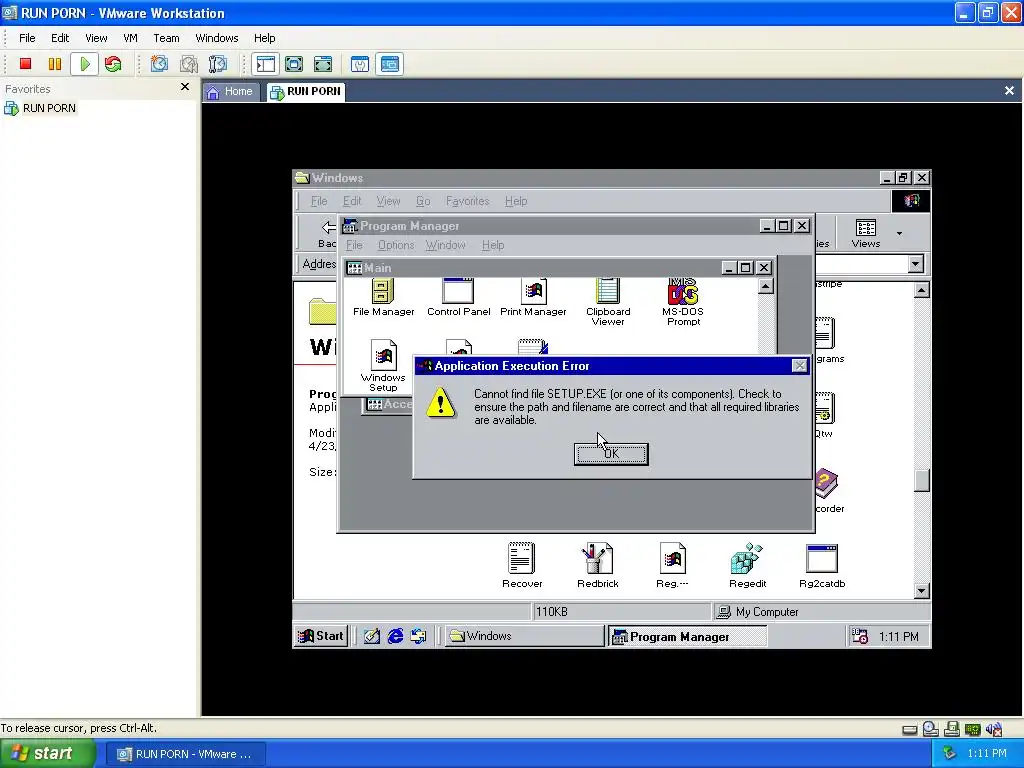
Task: Open the VMware Edit menu
Action: point(60,38)
